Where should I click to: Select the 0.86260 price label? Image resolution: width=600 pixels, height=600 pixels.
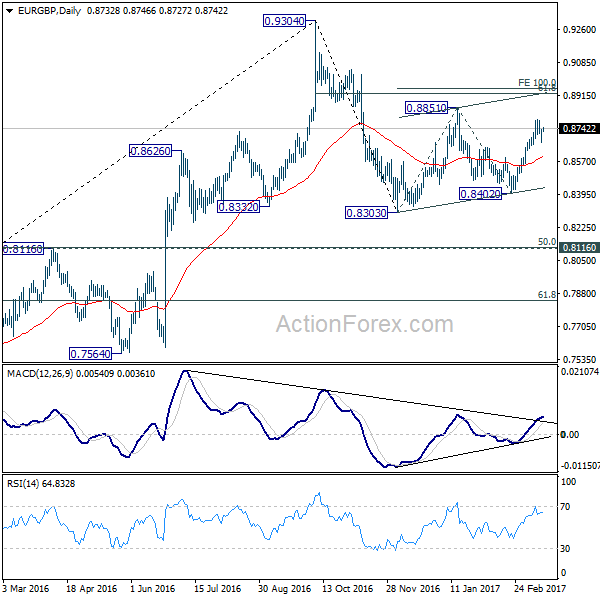tap(150, 151)
